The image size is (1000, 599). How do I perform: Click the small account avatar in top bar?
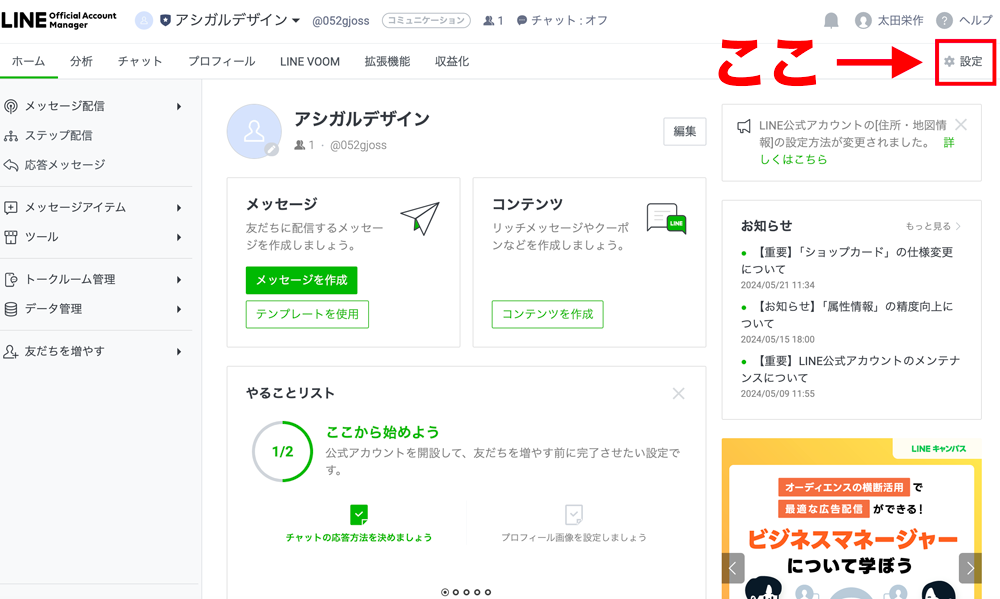tap(144, 20)
